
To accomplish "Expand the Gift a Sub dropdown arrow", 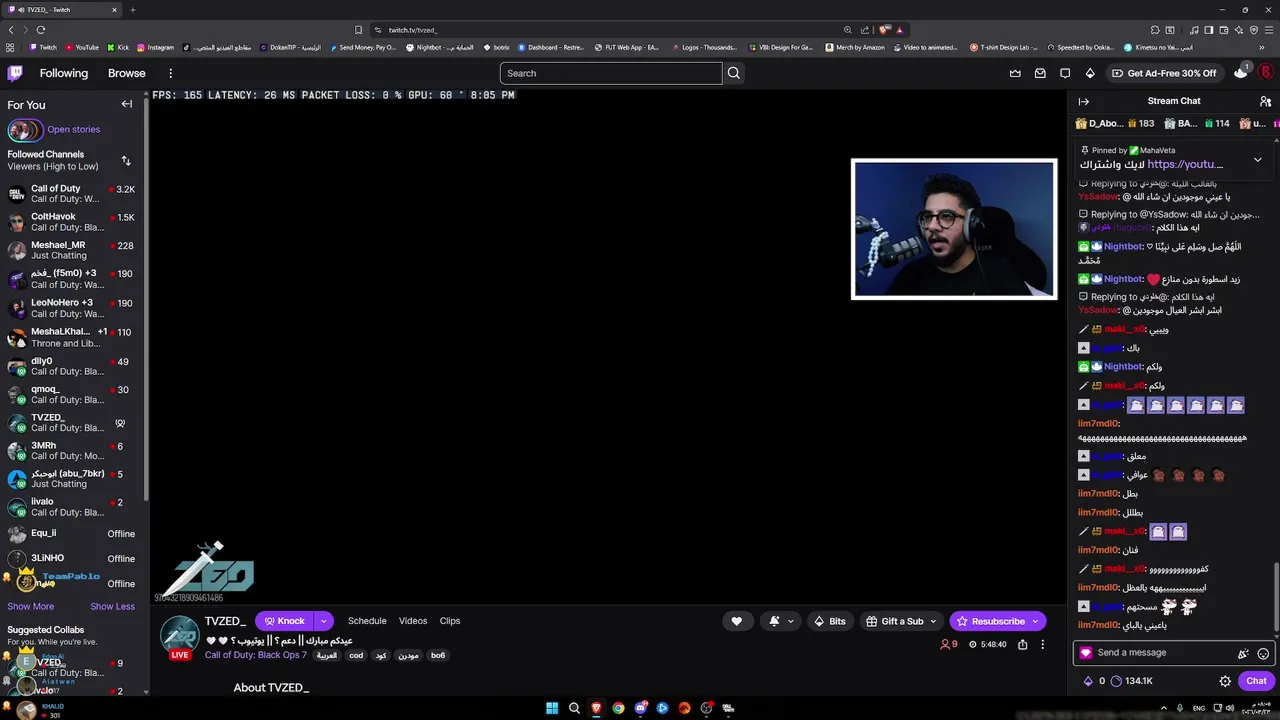I will pos(933,621).
